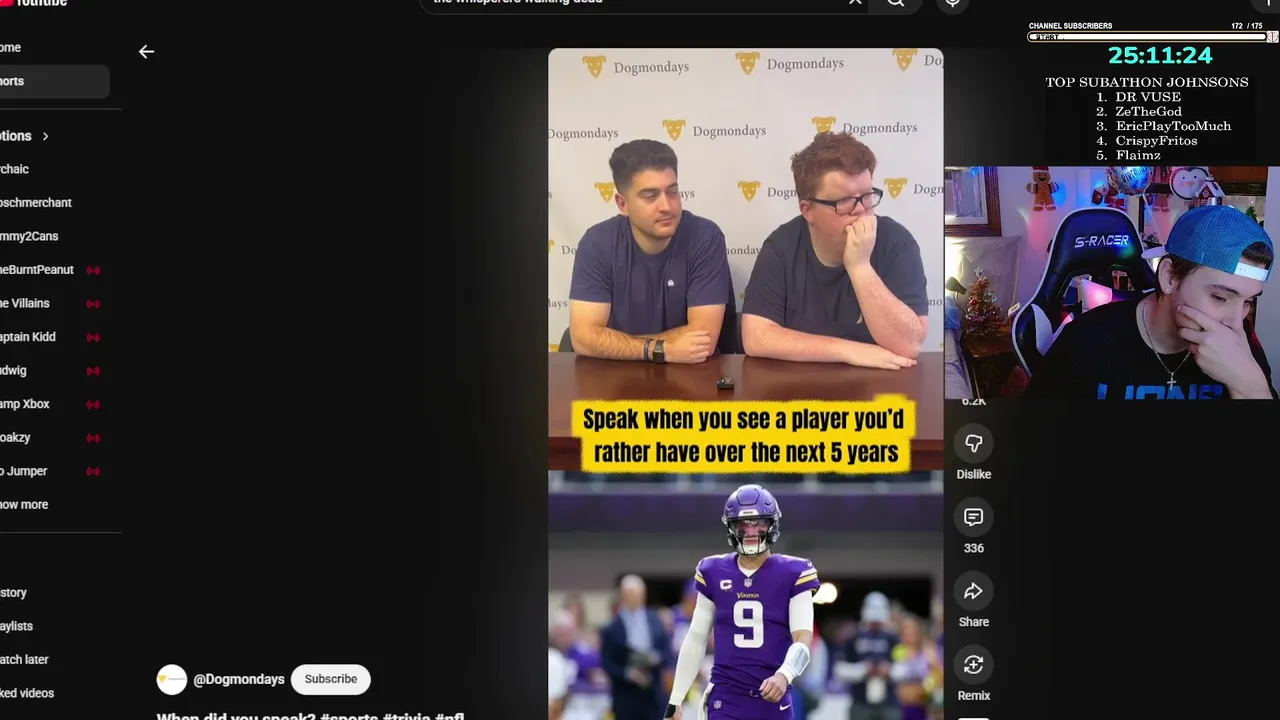Start voice search with the microphone

click(953, 3)
